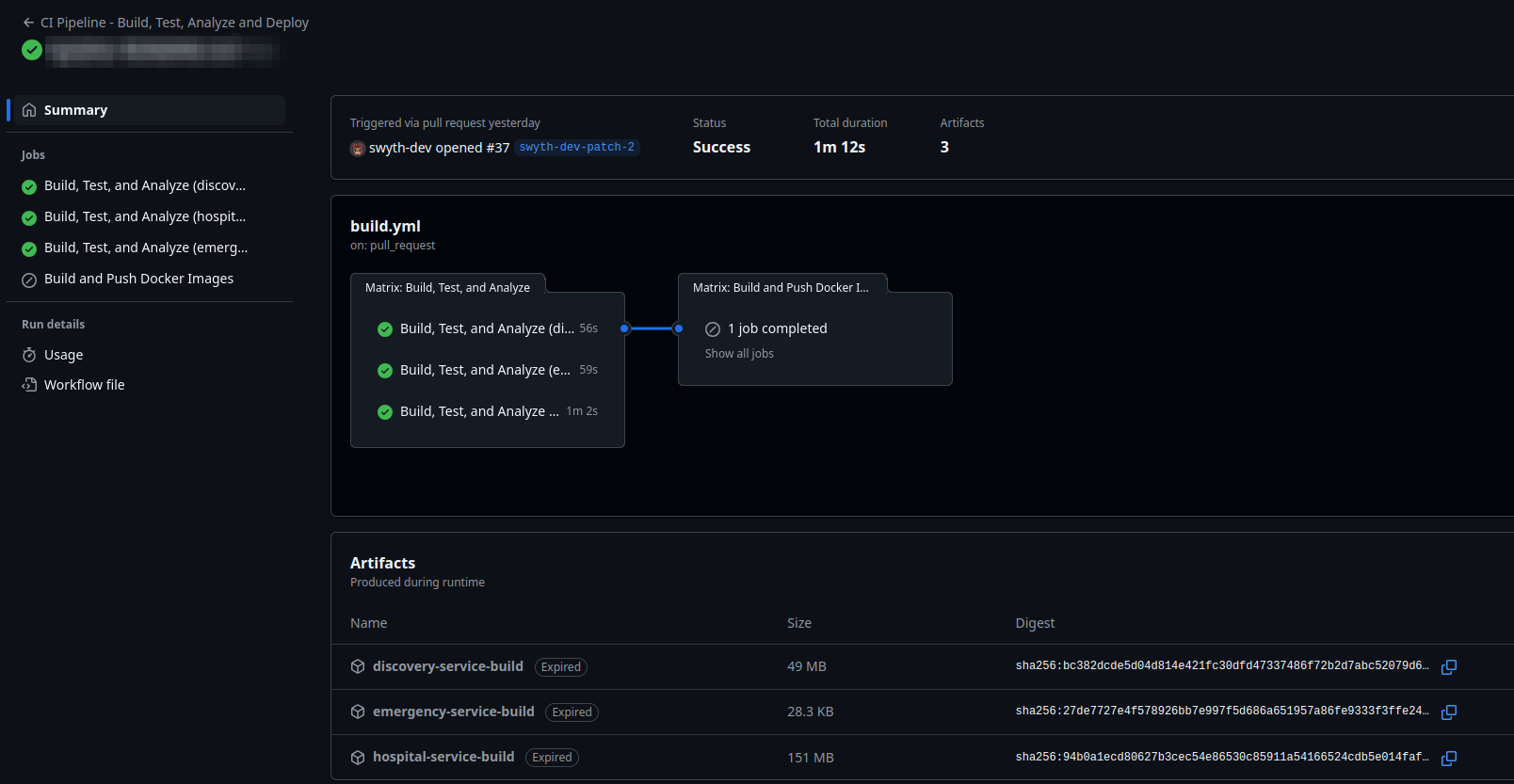Screen dimensions: 1514x784
Task: Click Expired badge on discovery-service-build
Action: (561, 667)
